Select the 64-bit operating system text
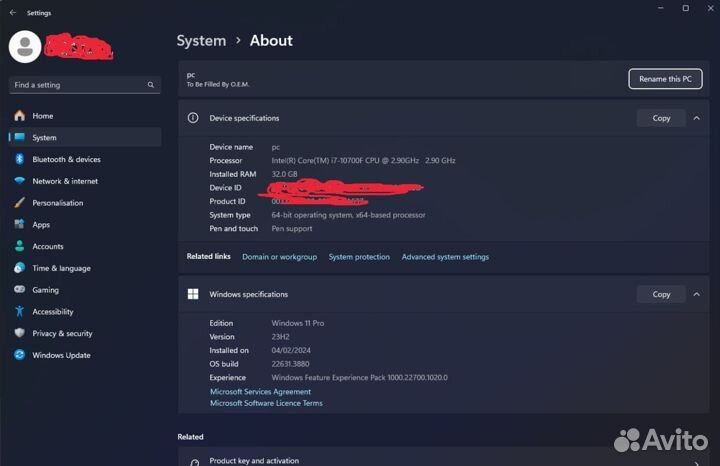This screenshot has height=466, width=720. coord(348,215)
